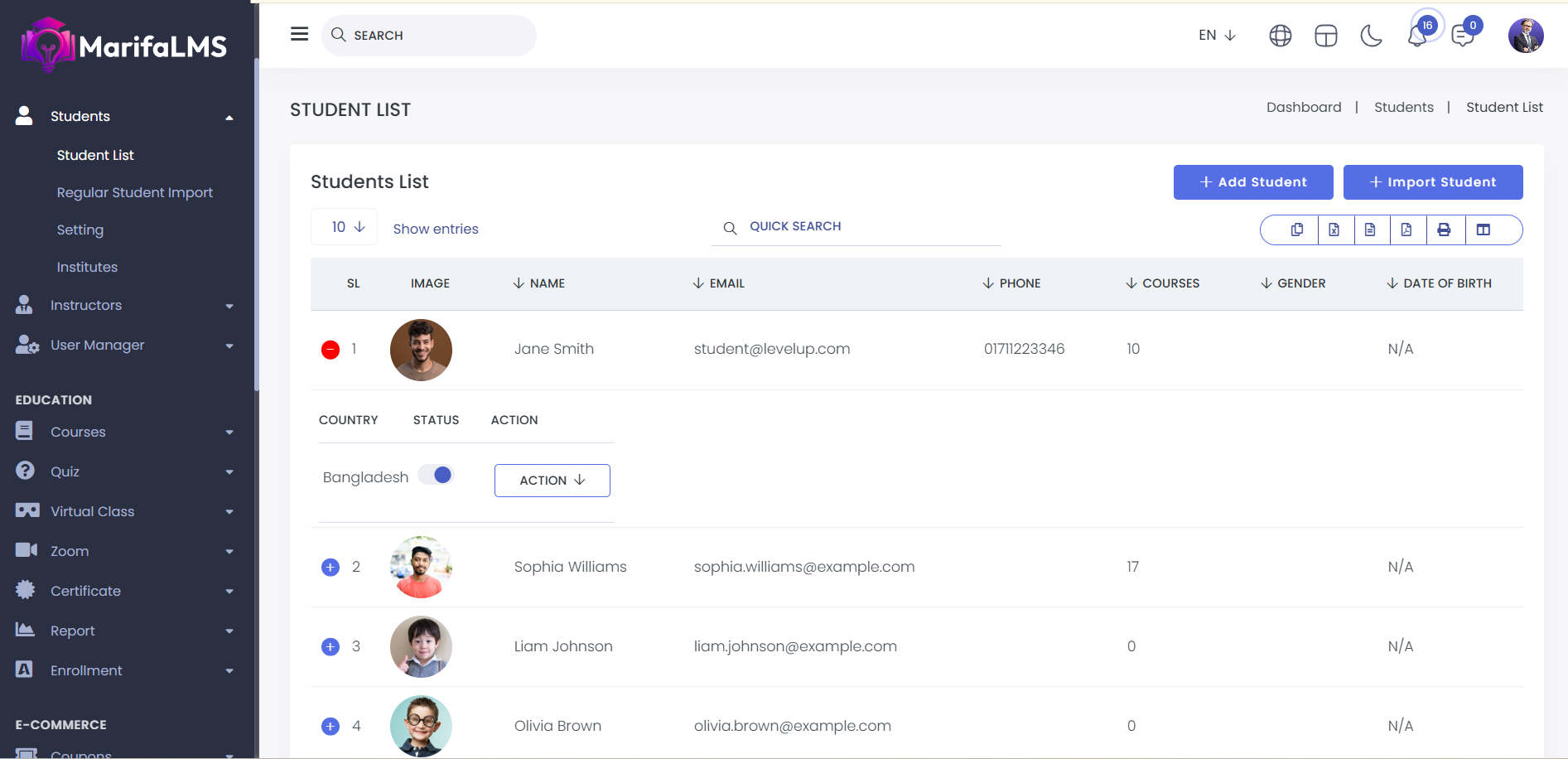Open Regular Student Import in sidebar
1568x759 pixels.
coord(135,192)
